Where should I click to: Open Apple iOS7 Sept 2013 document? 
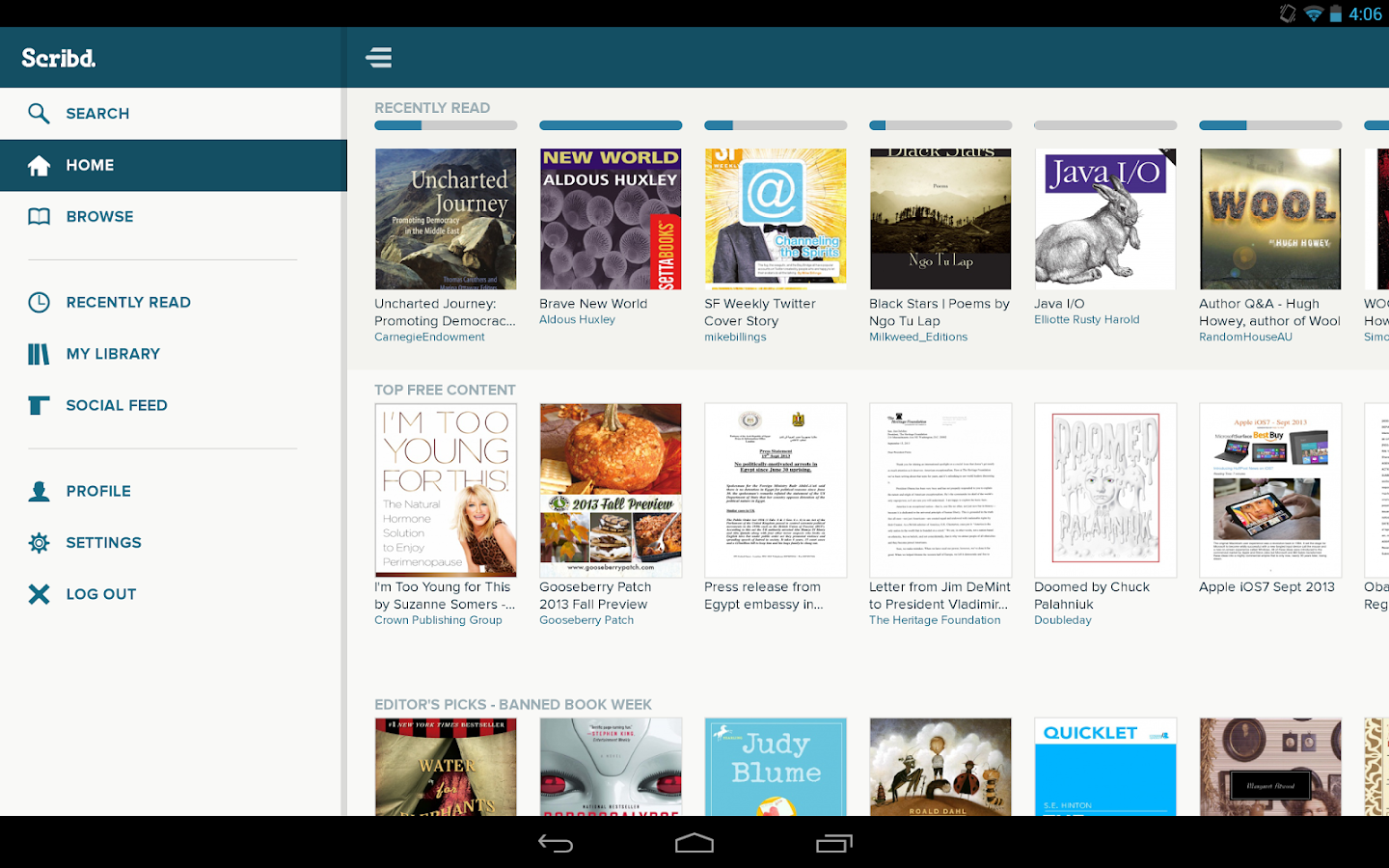[x=1270, y=490]
